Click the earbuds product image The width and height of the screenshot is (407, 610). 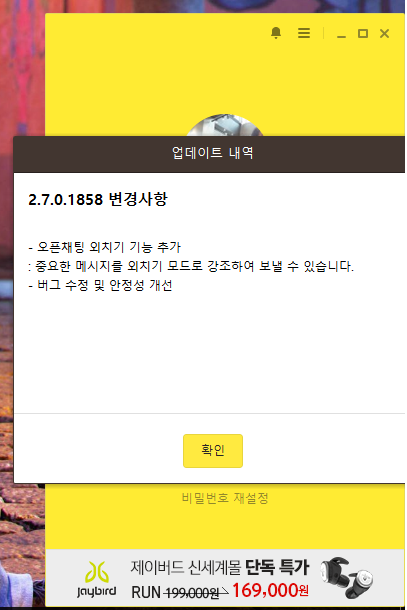tap(347, 578)
